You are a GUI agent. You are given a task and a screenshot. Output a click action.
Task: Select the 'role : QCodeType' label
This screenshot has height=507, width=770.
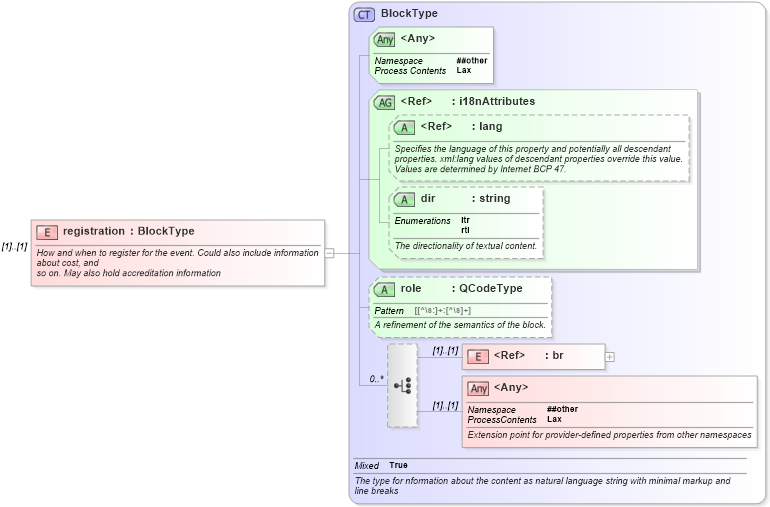(461, 288)
